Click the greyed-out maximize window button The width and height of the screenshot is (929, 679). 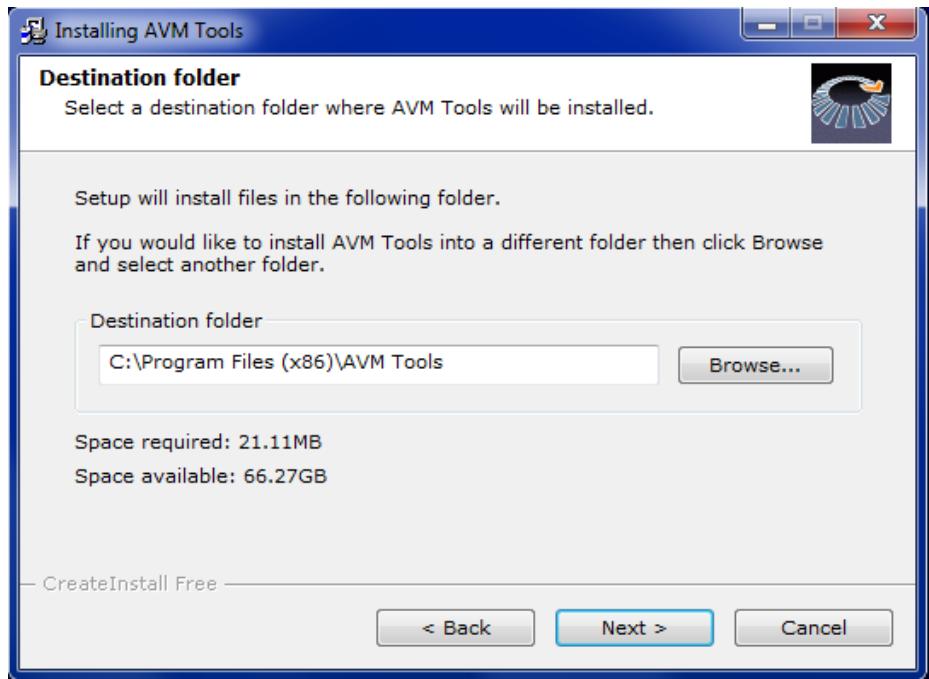813,24
